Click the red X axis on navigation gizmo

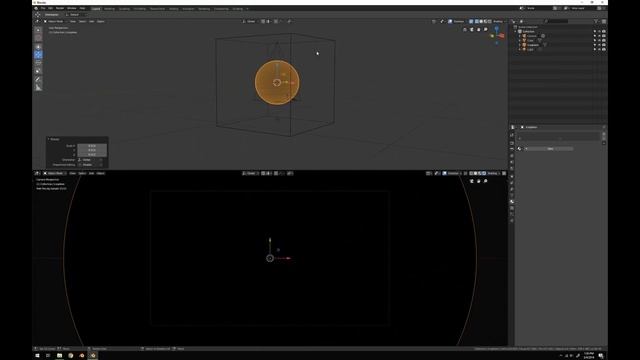502,36
